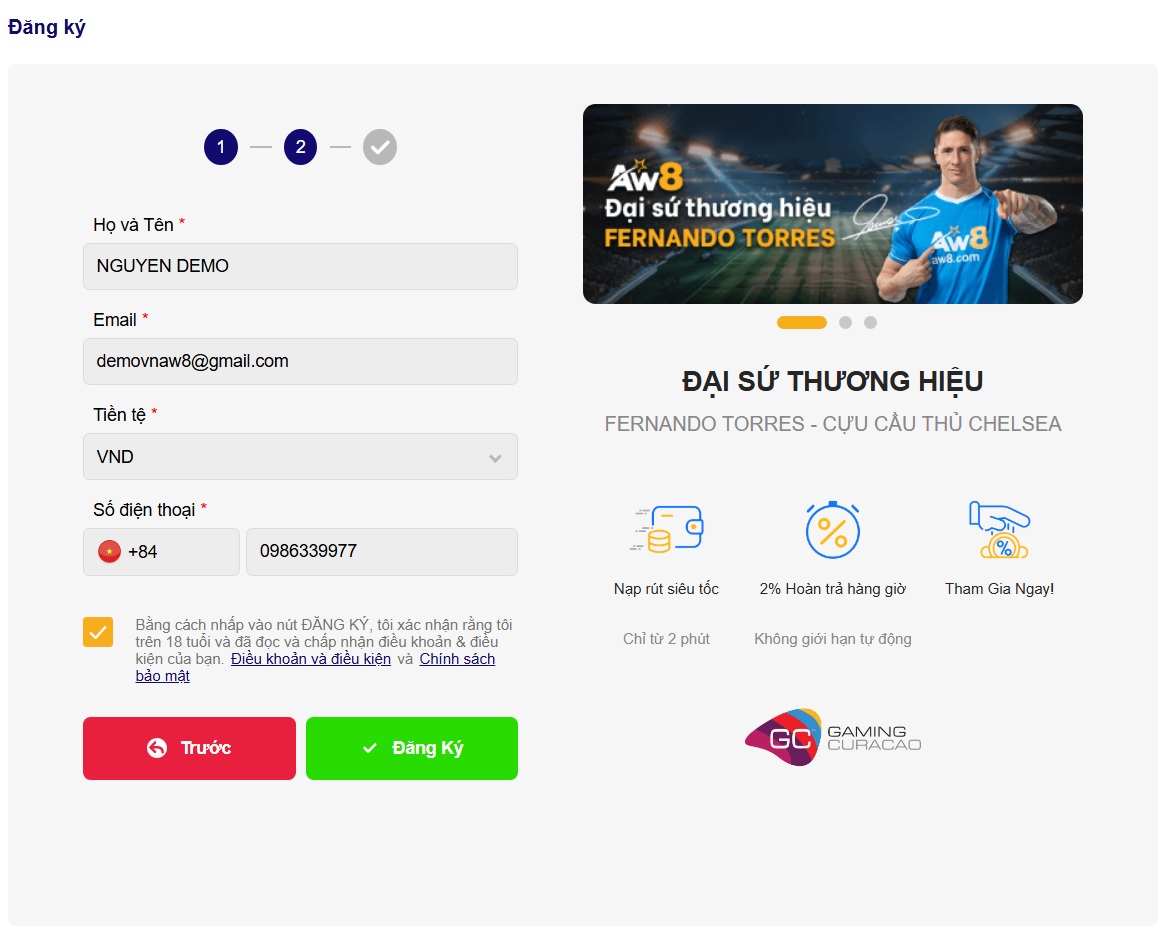Open the +84 country code selector
Viewport: 1173px width, 933px height.
coord(161,552)
